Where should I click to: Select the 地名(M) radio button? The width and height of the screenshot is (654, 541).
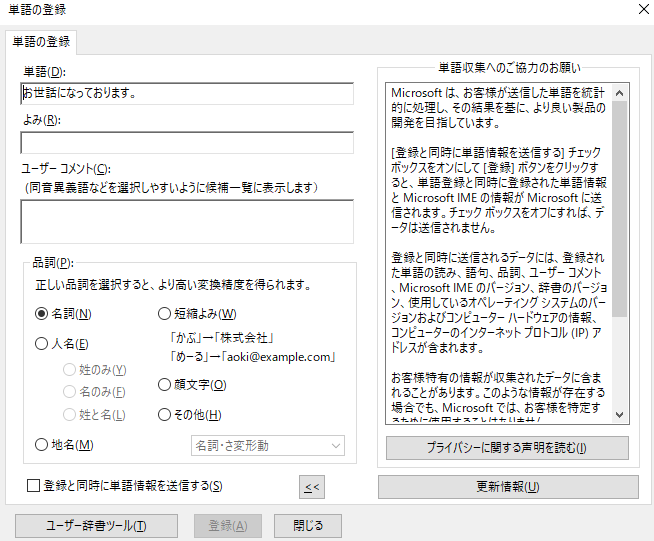41,445
